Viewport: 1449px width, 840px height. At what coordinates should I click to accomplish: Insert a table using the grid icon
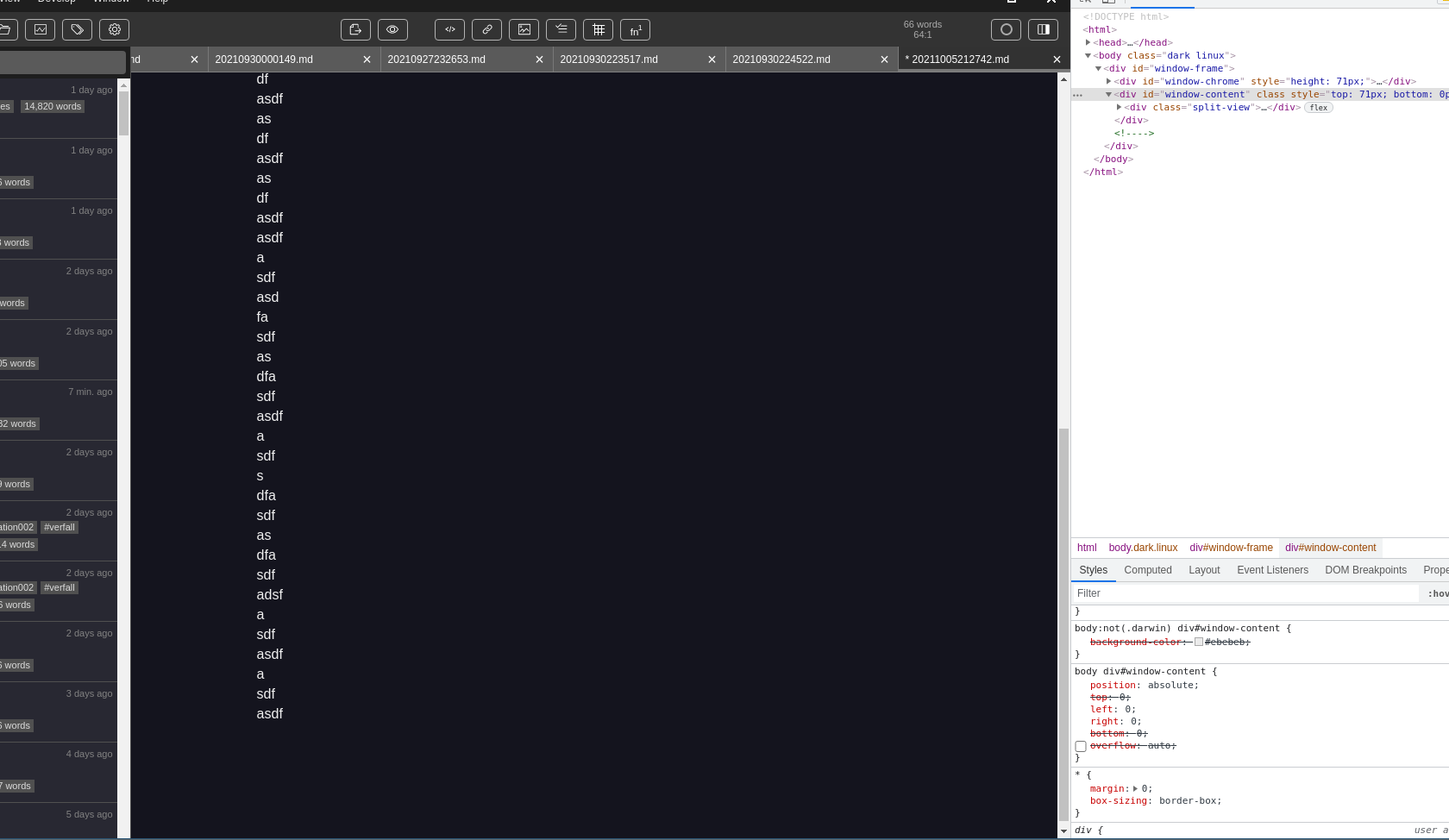[599, 29]
